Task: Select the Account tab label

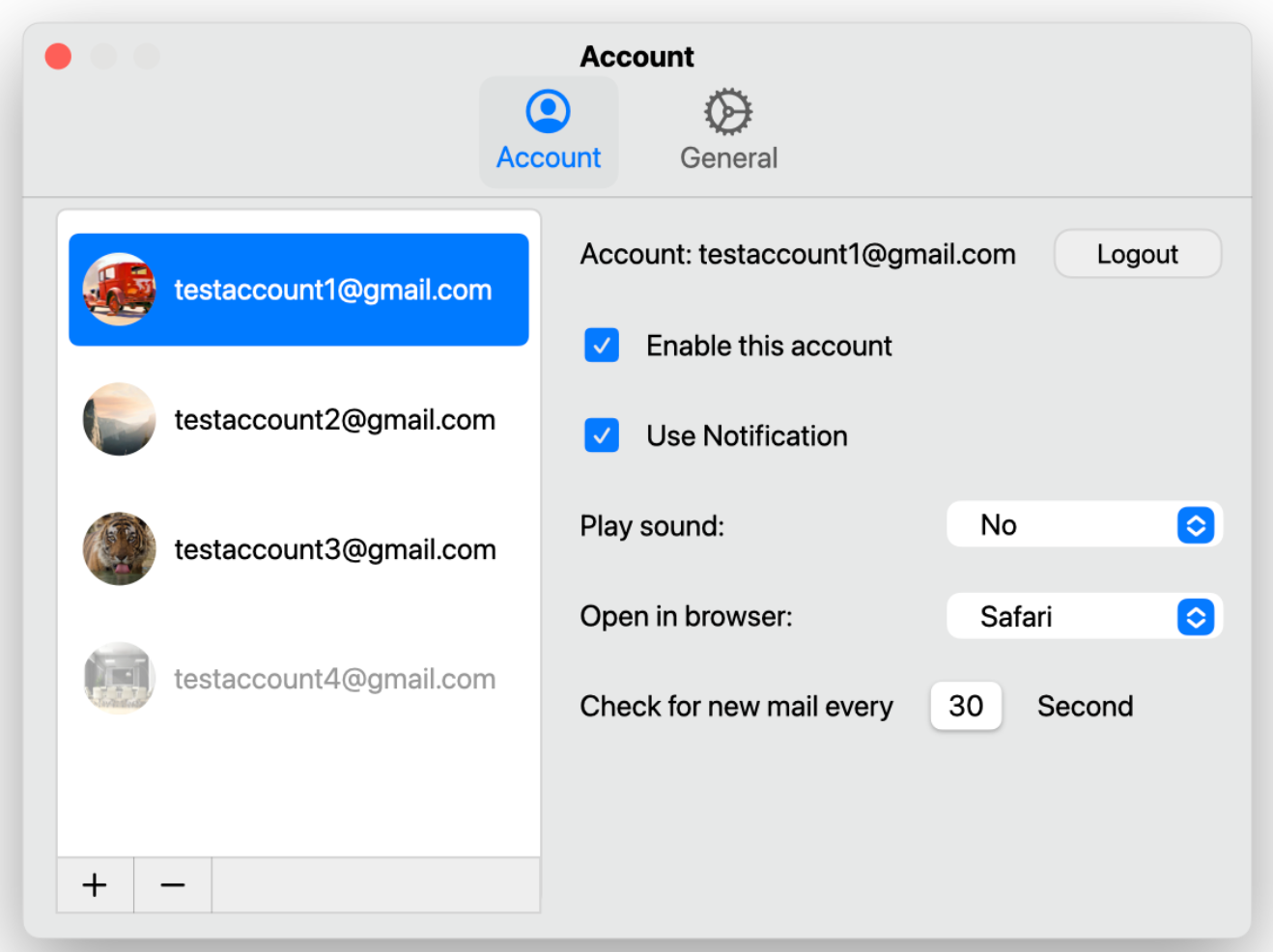Action: click(x=549, y=158)
